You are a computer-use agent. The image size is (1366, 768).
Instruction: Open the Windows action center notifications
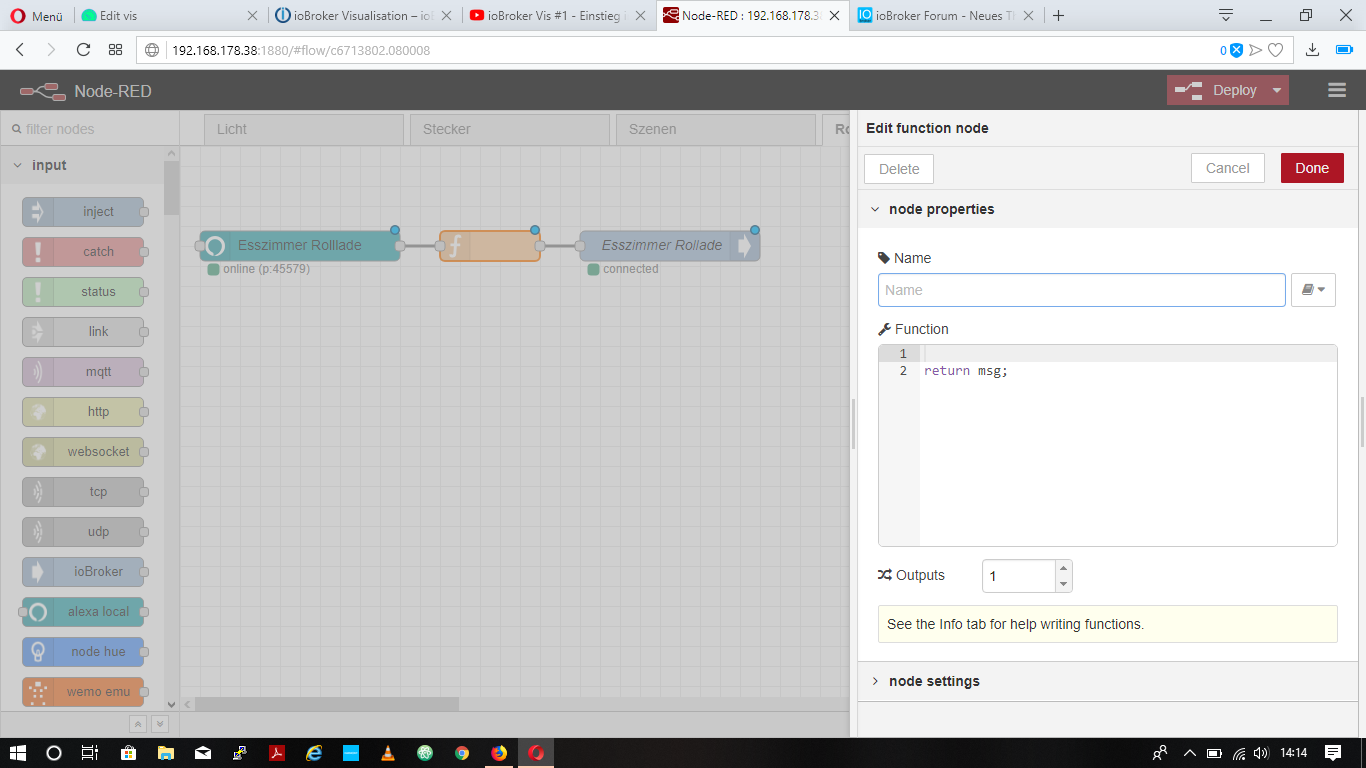1333,753
